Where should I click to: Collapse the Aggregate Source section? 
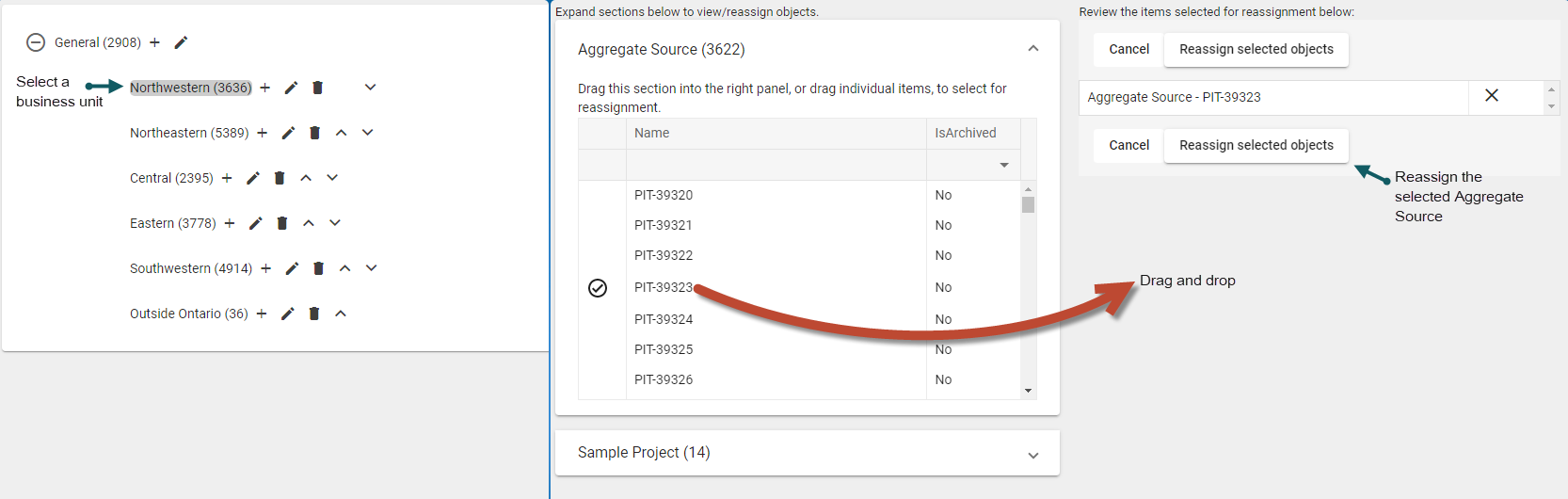(x=1033, y=49)
